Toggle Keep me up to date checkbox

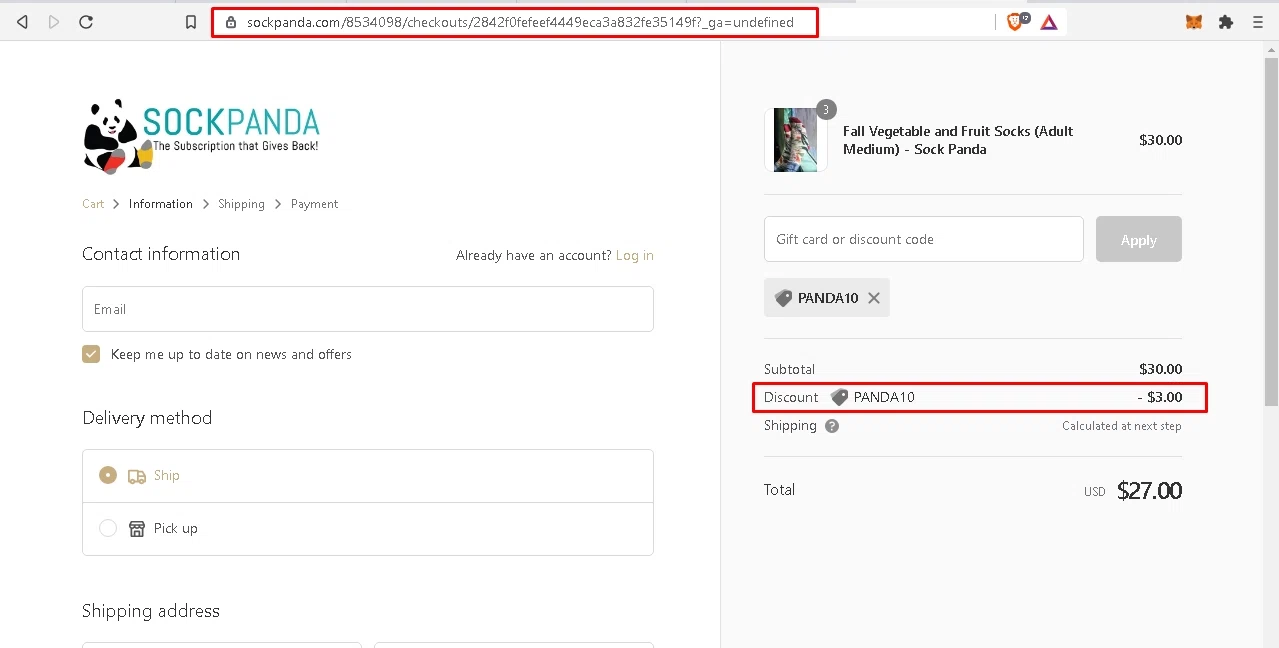pos(91,354)
